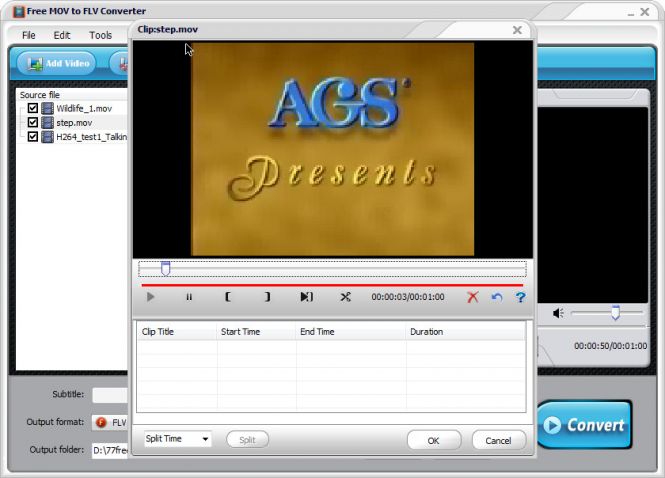
Task: Set clip start with left bracket icon
Action: pos(228,297)
